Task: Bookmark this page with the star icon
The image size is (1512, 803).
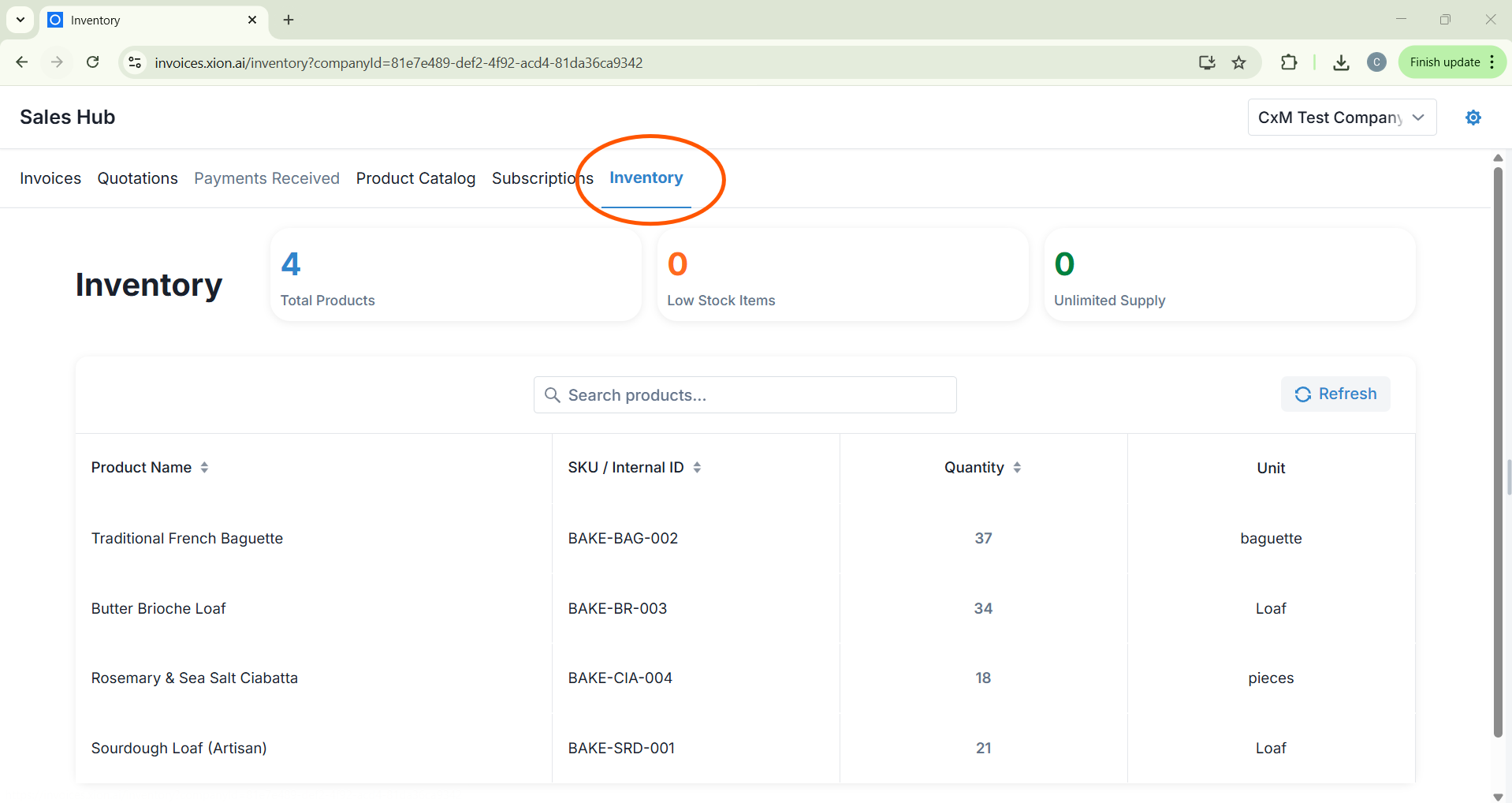Action: (x=1239, y=62)
